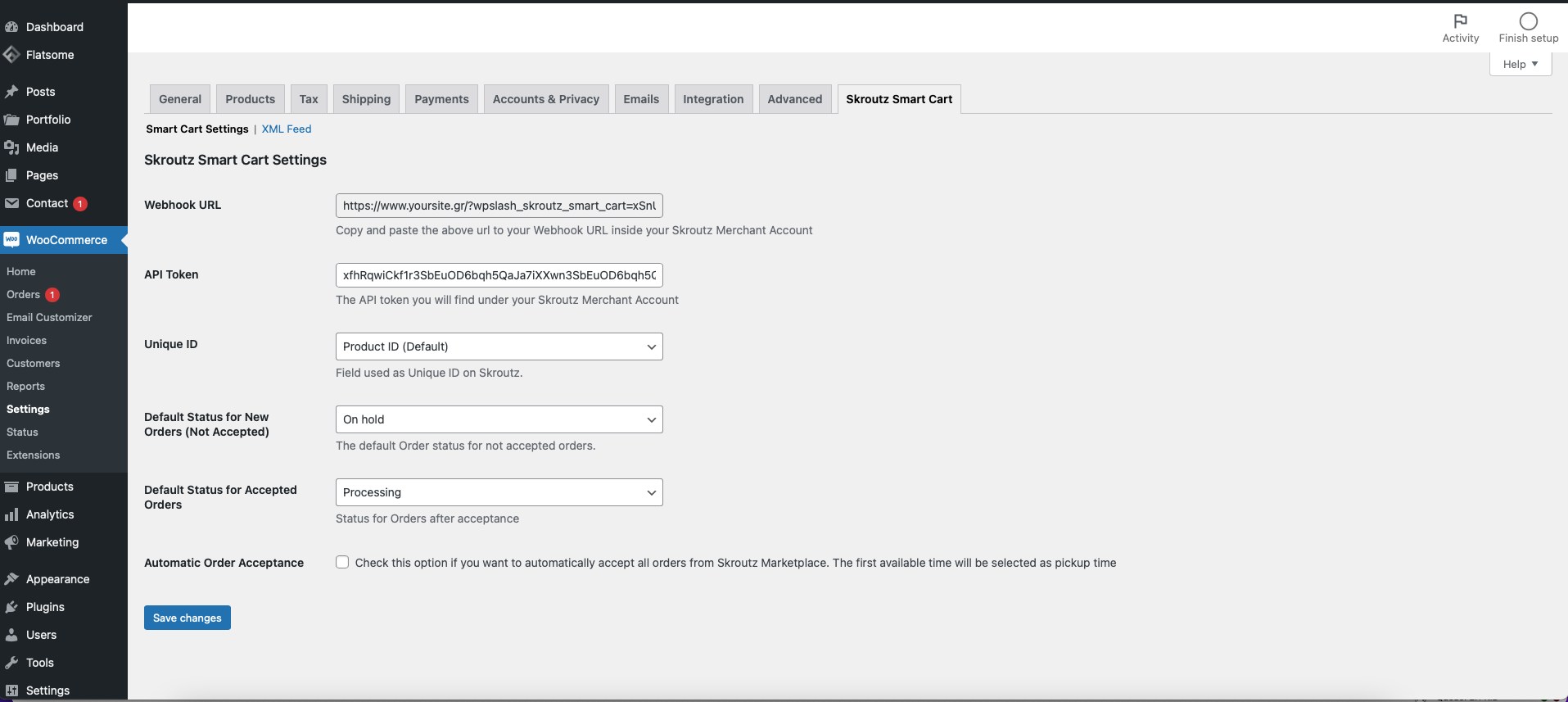The image size is (1568, 702).
Task: Open Default Status for Accepted Orders dropdown
Action: click(499, 492)
